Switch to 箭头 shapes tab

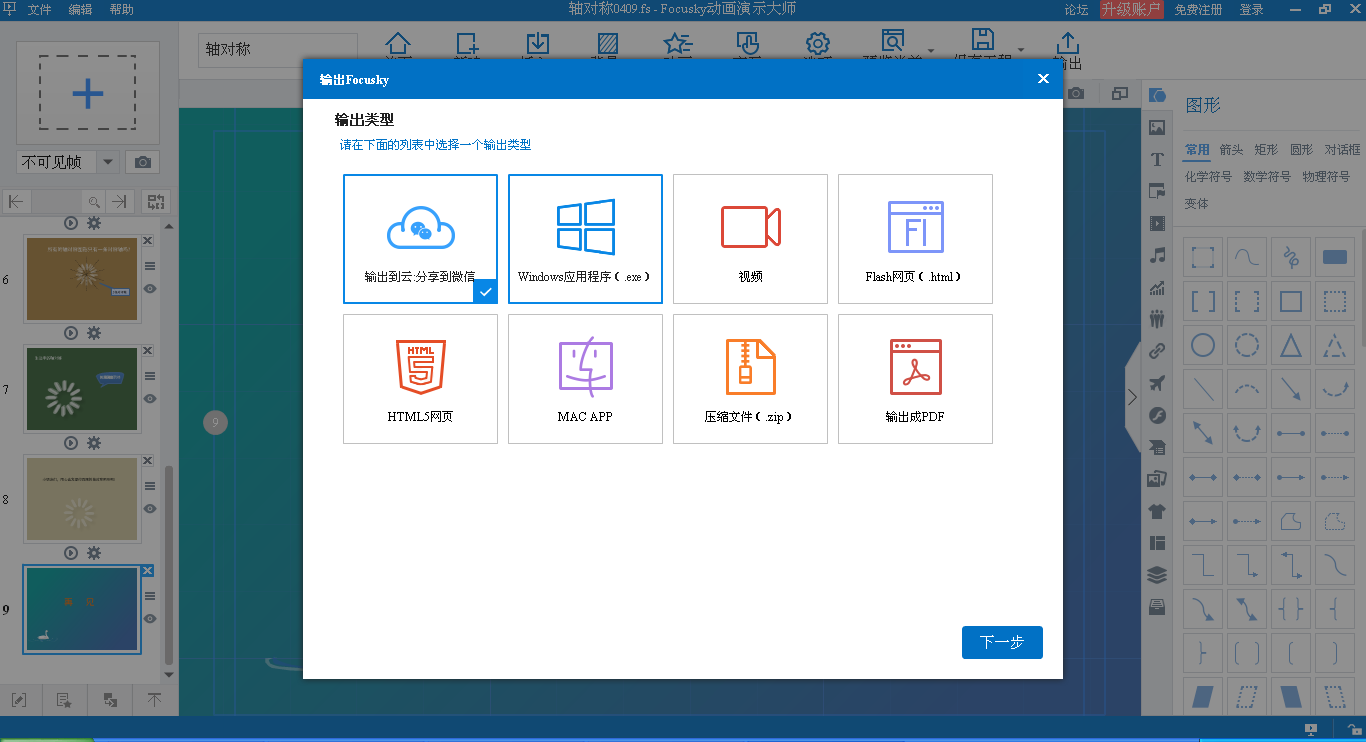pyautogui.click(x=1232, y=150)
